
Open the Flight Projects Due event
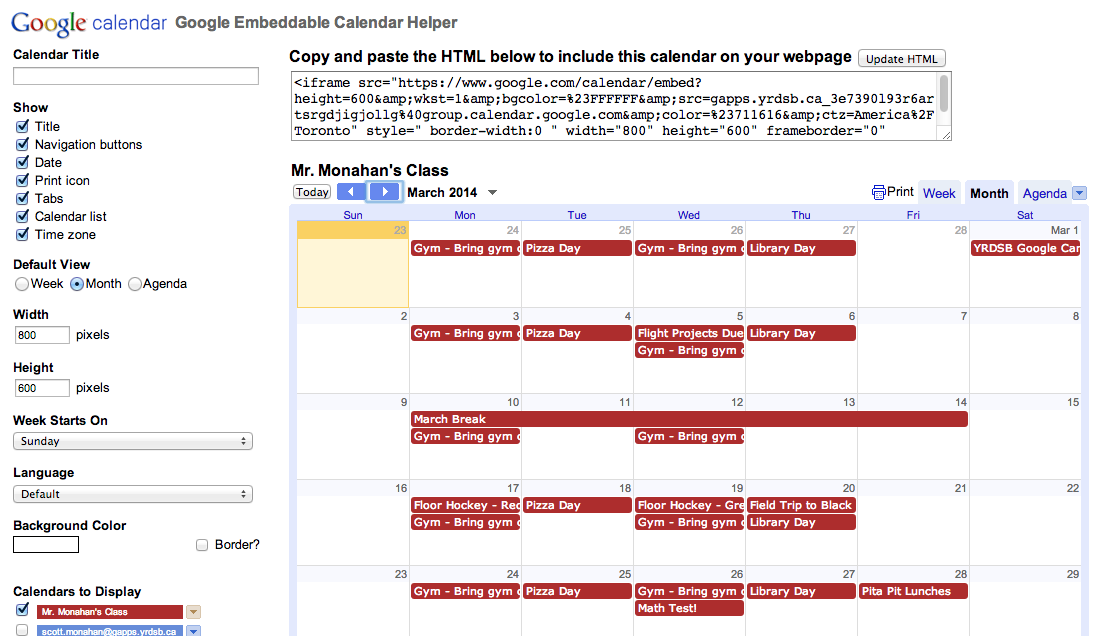coord(689,333)
